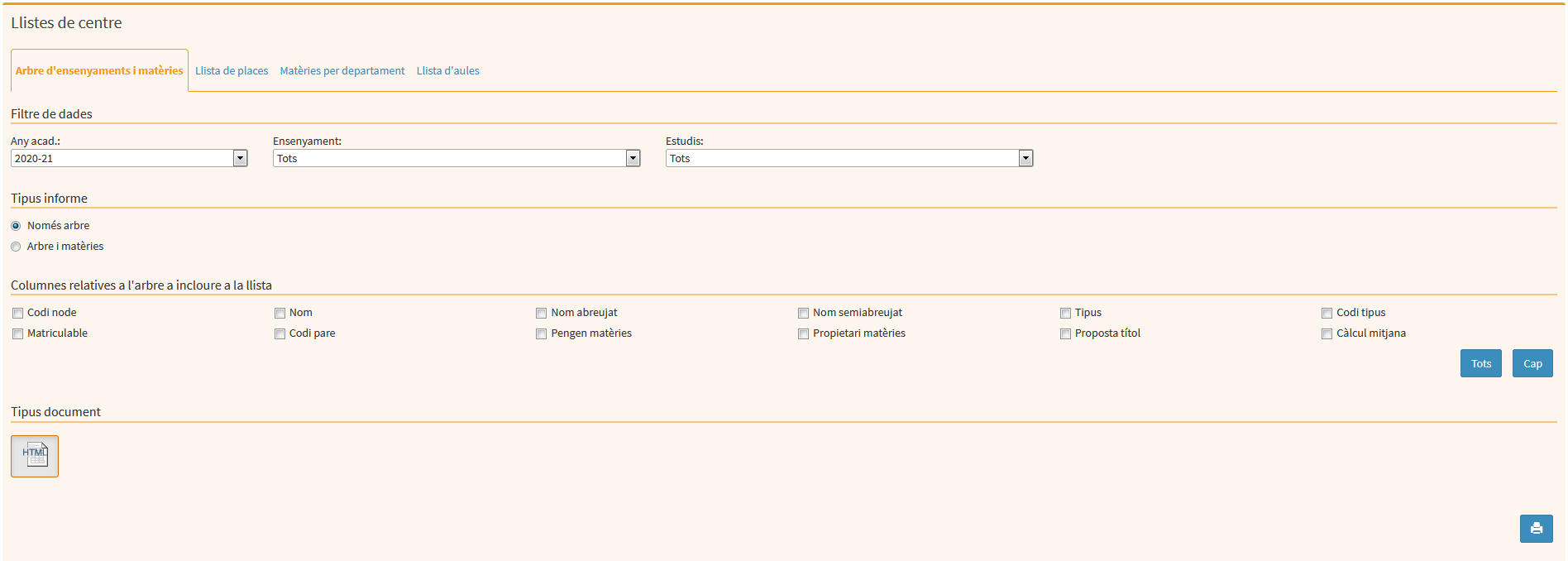Click the blue printer icon button
This screenshot has width=1568, height=561.
1536,529
